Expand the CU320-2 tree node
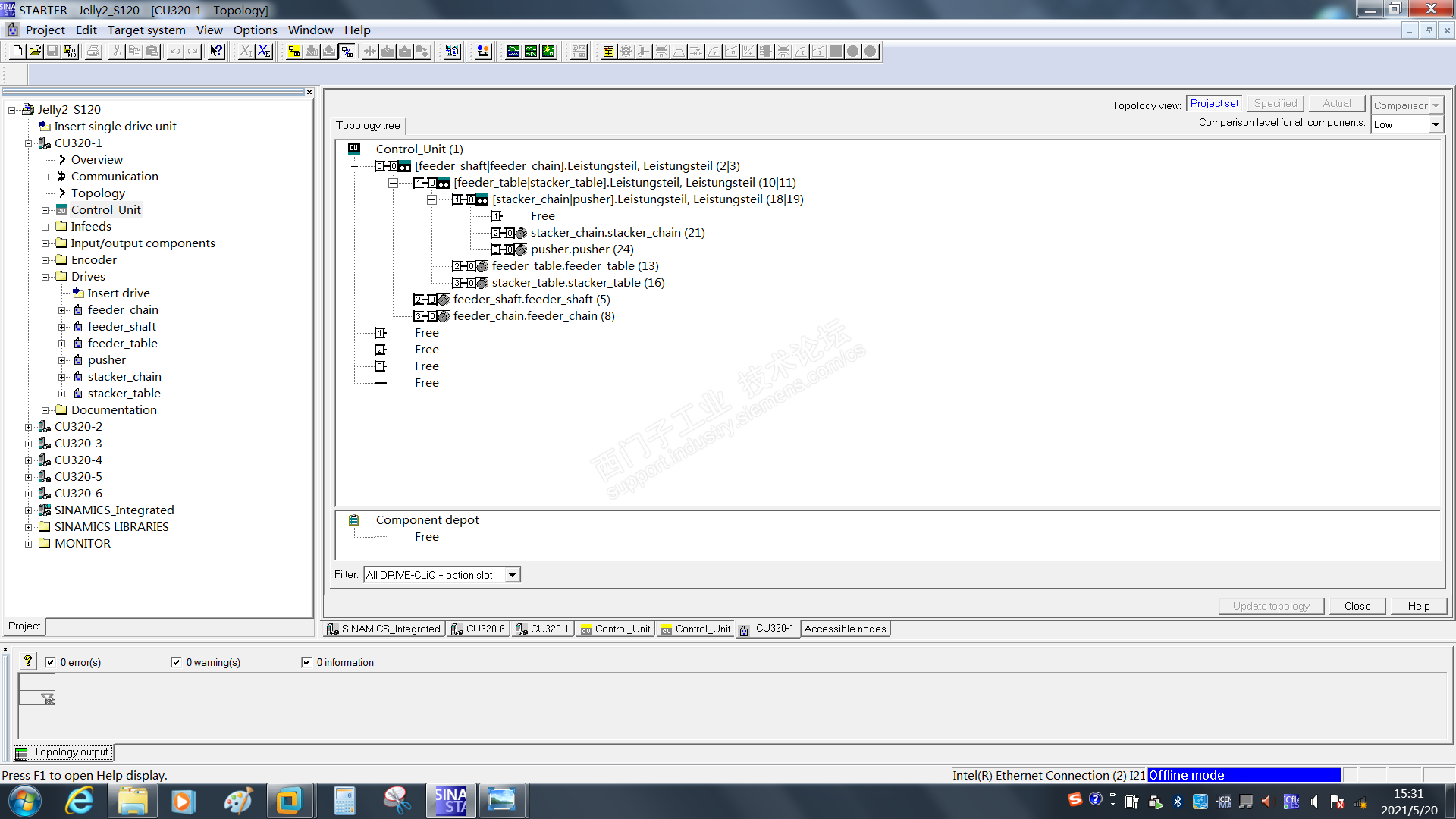Viewport: 1456px width, 819px height. [29, 427]
